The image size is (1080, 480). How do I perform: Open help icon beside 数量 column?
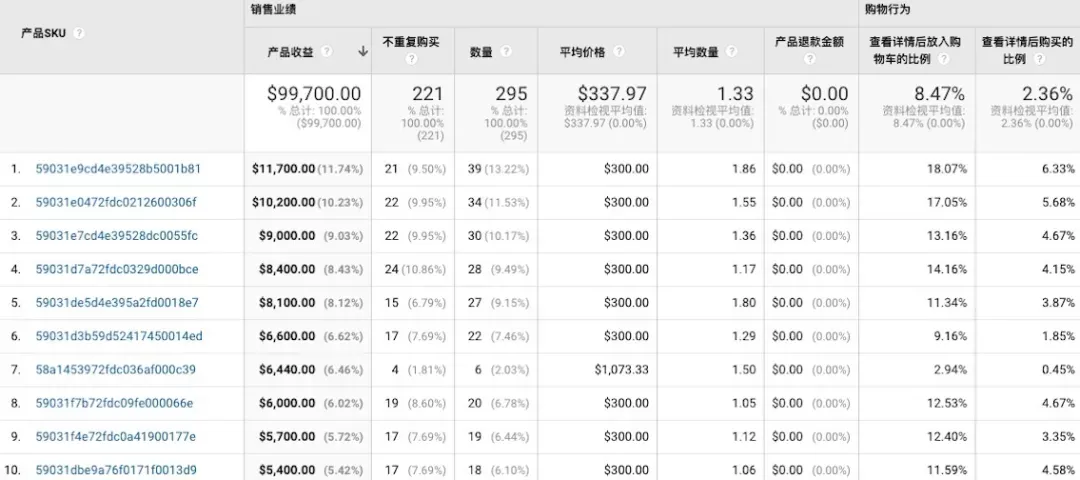tap(506, 52)
